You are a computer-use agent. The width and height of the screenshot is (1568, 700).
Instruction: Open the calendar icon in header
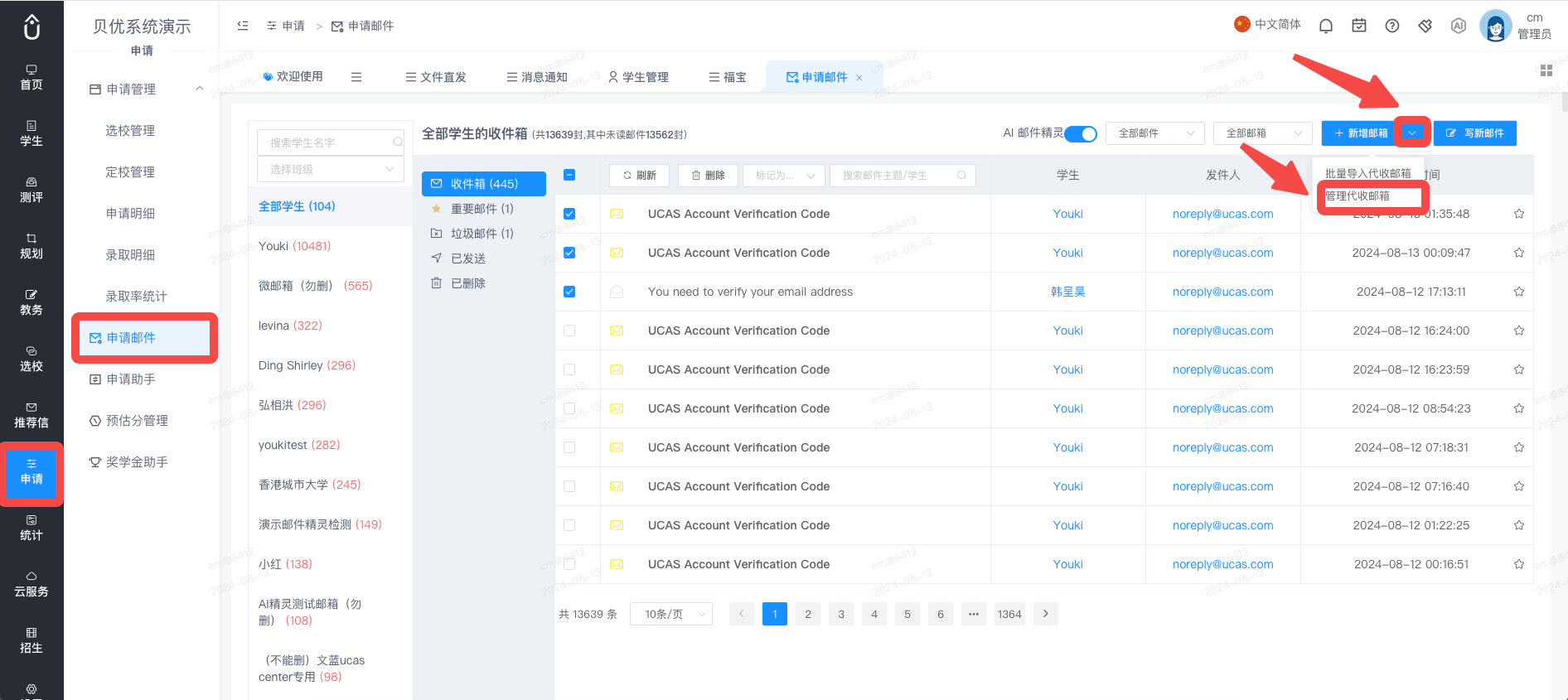click(x=1359, y=26)
